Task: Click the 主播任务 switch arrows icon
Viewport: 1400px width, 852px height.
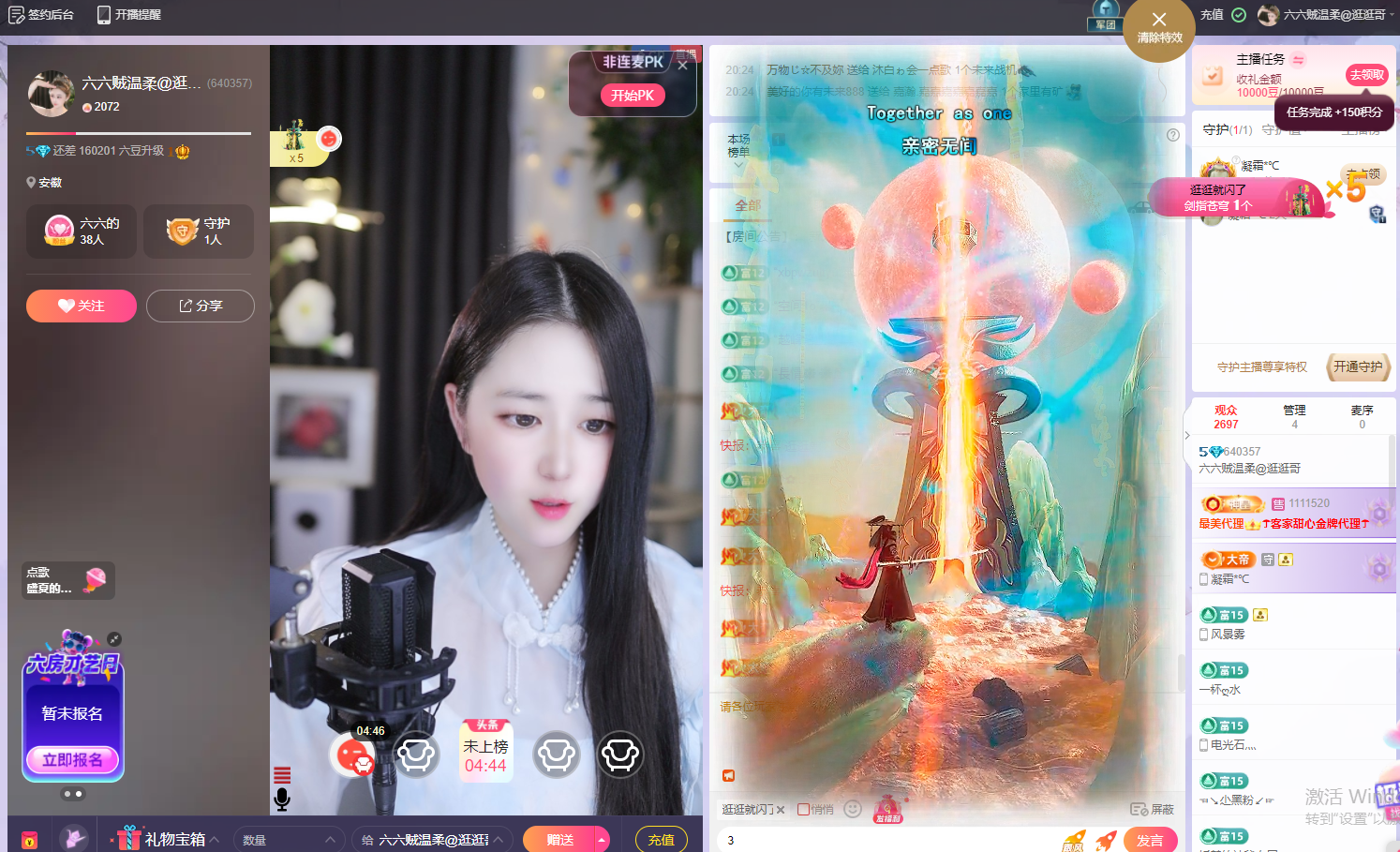Action: pyautogui.click(x=1298, y=60)
